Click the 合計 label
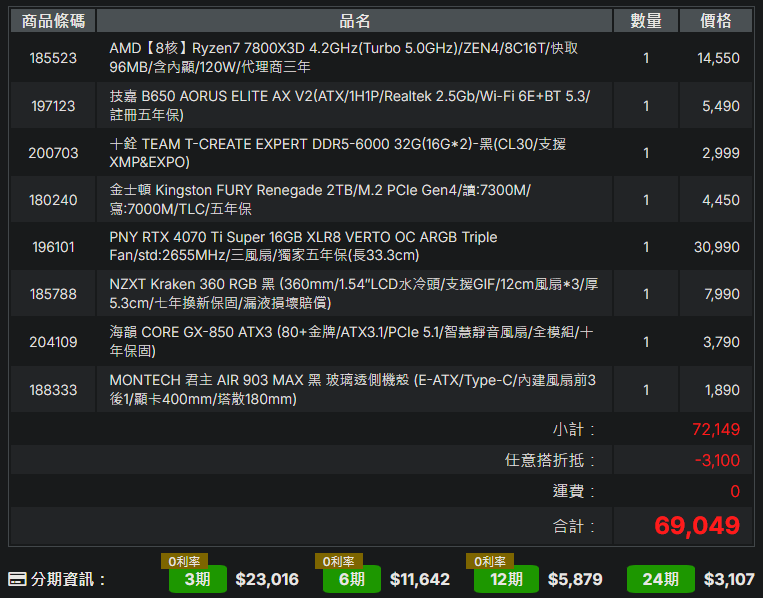This screenshot has width=763, height=598. click(x=574, y=526)
